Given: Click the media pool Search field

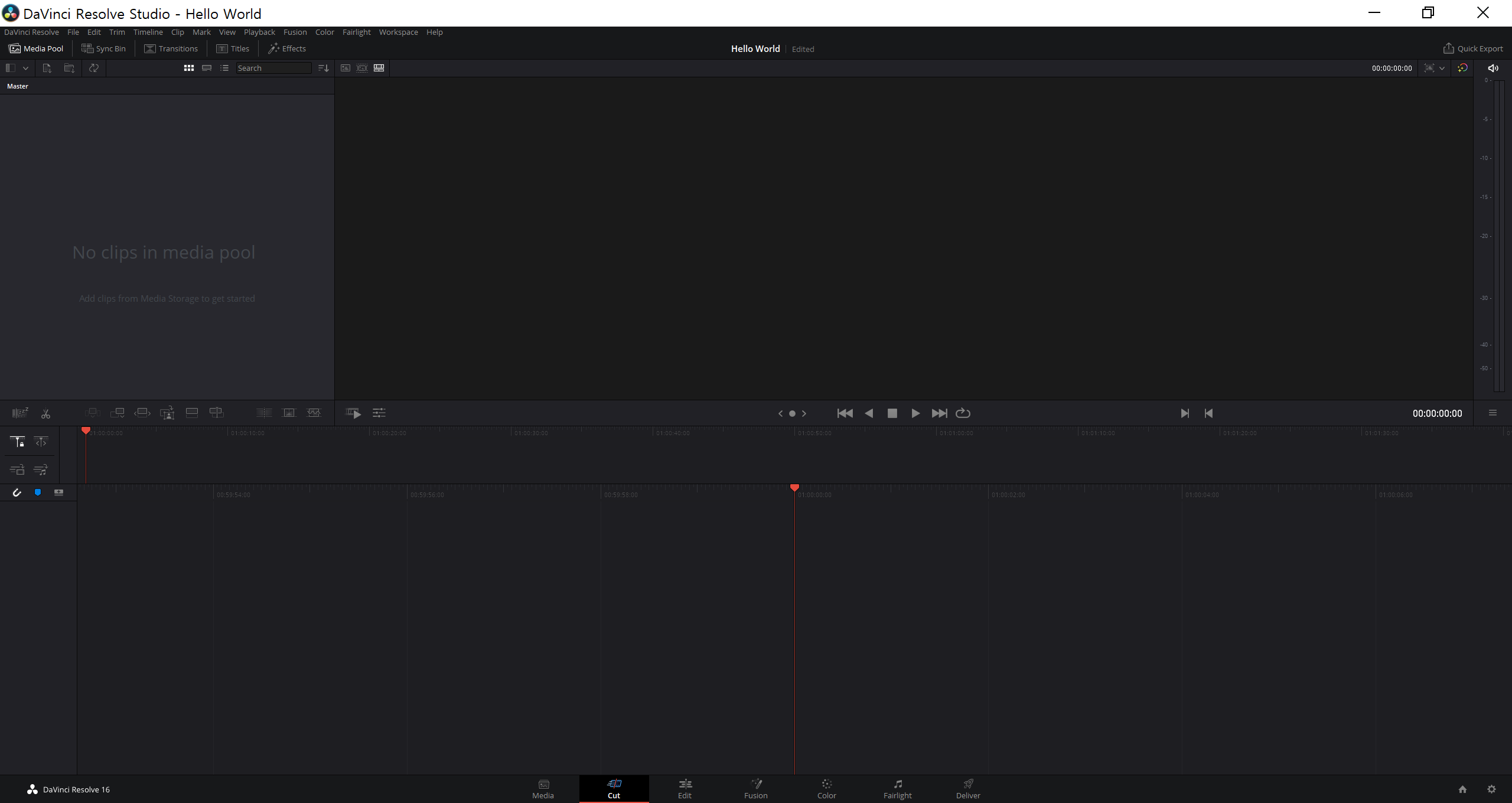Looking at the screenshot, I should [x=273, y=68].
